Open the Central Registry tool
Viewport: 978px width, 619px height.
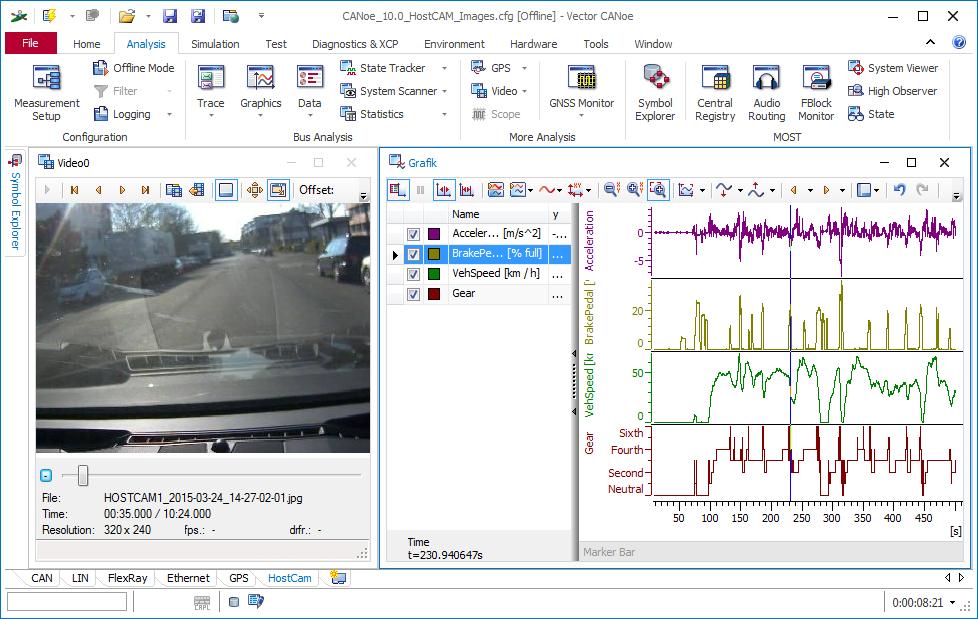pyautogui.click(x=715, y=92)
